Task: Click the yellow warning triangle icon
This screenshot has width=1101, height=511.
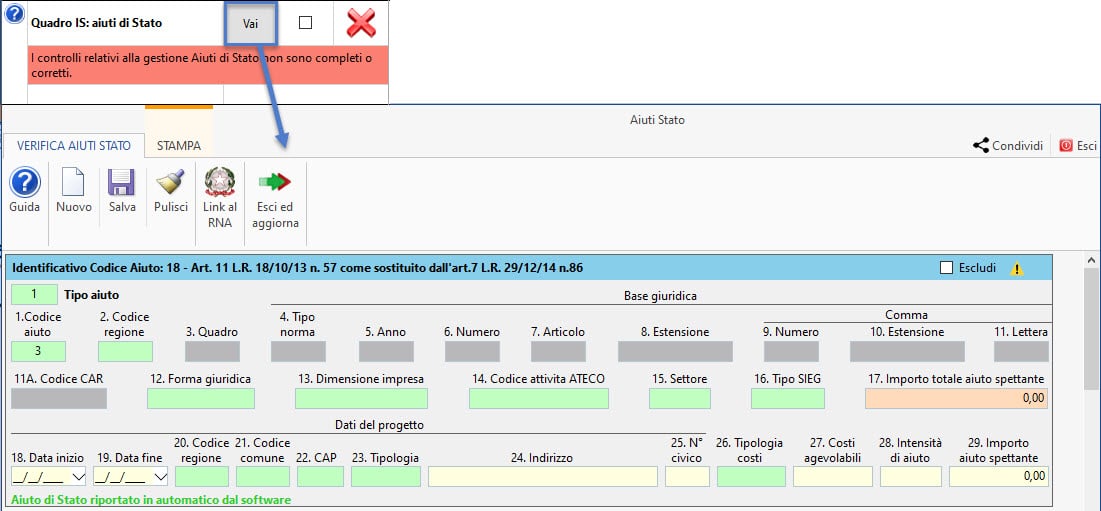Action: (x=1018, y=269)
